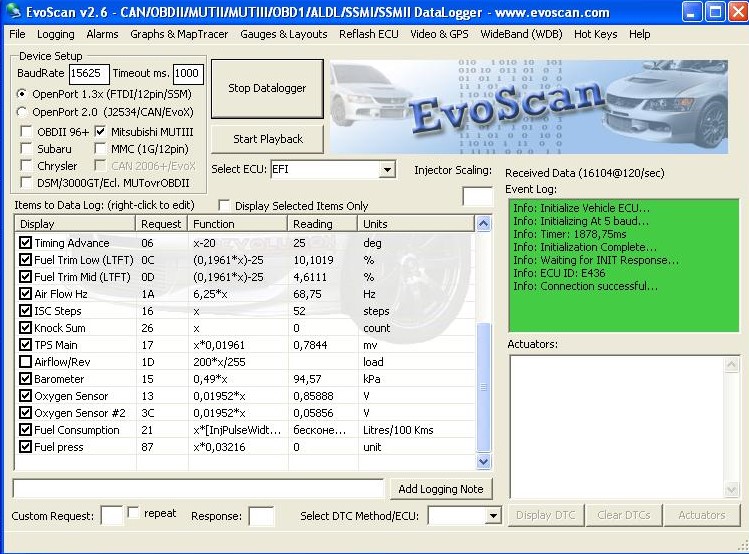Viewport: 749px width, 554px height.
Task: Toggle Display Selected Items Only
Action: (224, 206)
